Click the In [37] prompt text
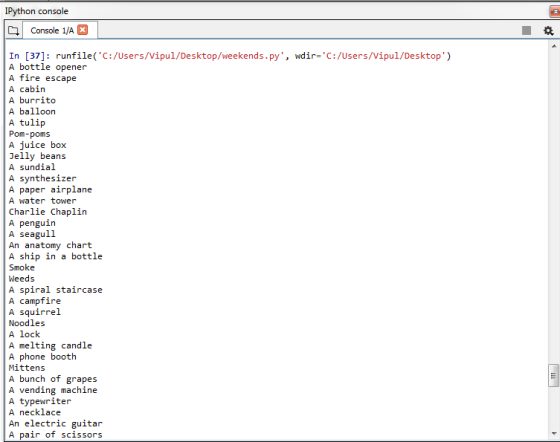The width and height of the screenshot is (560, 442). [30, 56]
